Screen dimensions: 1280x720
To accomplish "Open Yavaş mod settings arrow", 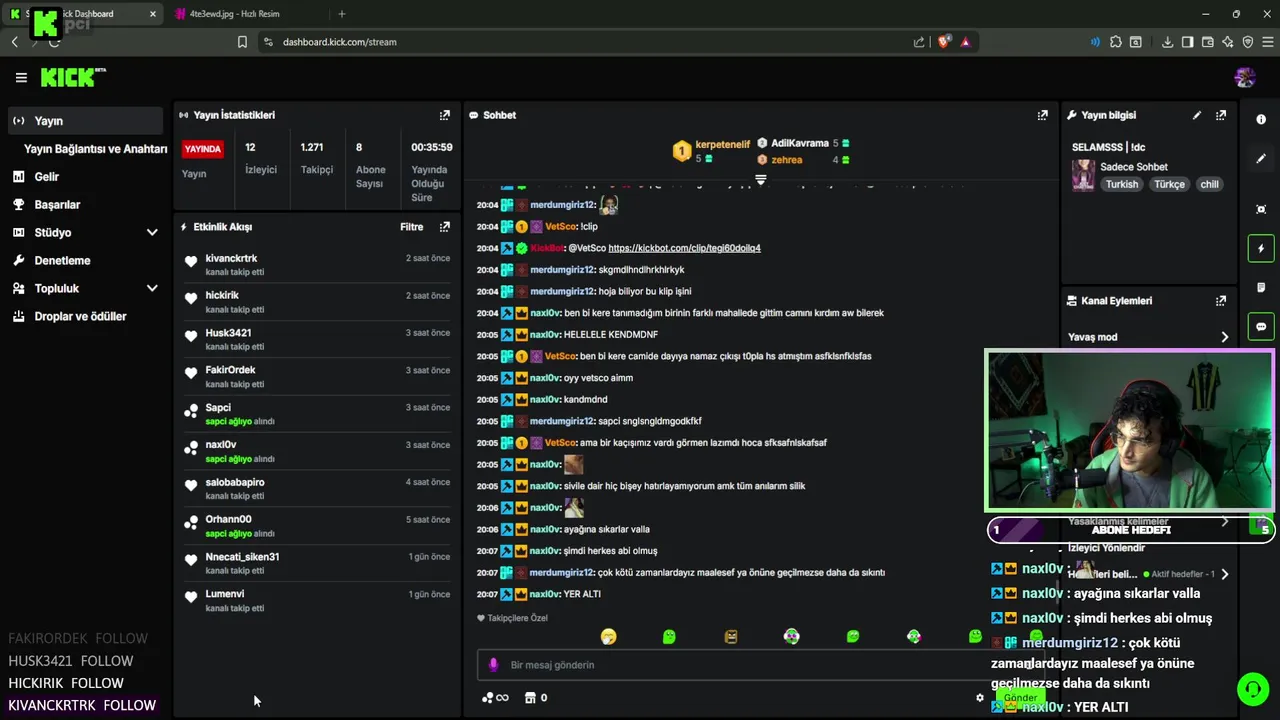I will pyautogui.click(x=1224, y=337).
